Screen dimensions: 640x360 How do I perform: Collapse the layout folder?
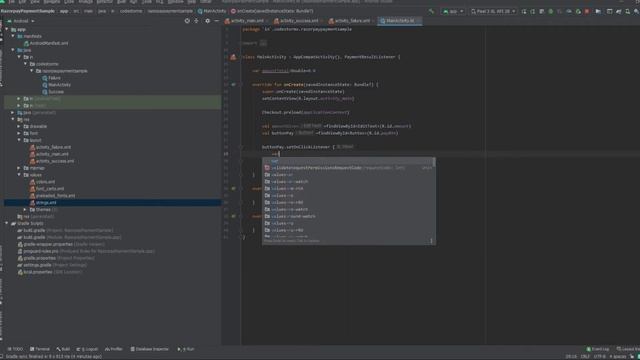(x=19, y=140)
